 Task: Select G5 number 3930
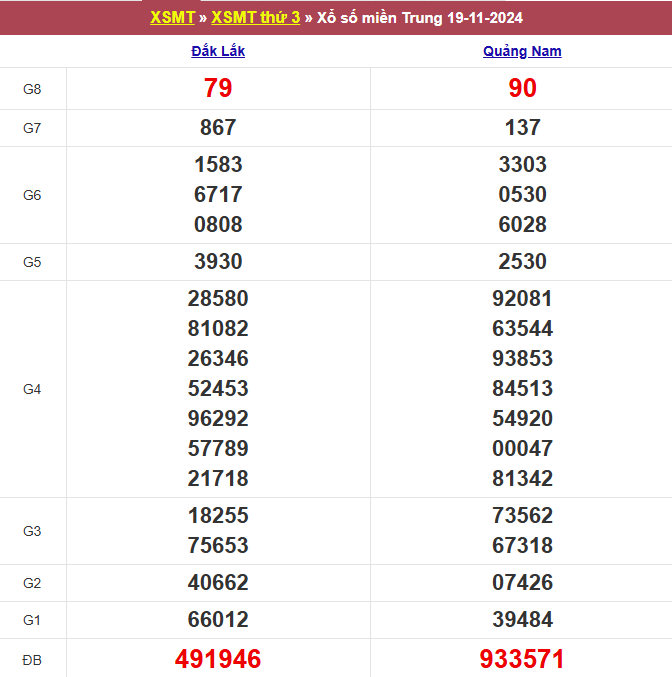coord(218,261)
